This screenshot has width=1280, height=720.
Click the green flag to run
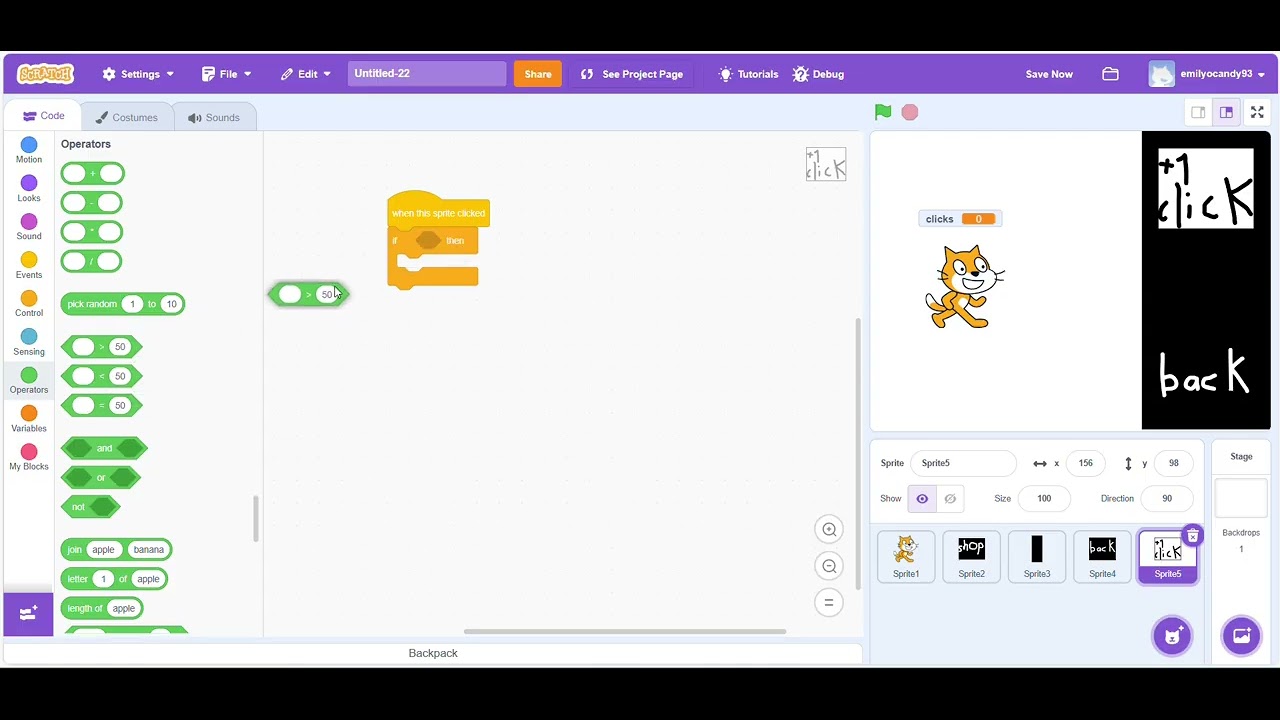click(883, 112)
